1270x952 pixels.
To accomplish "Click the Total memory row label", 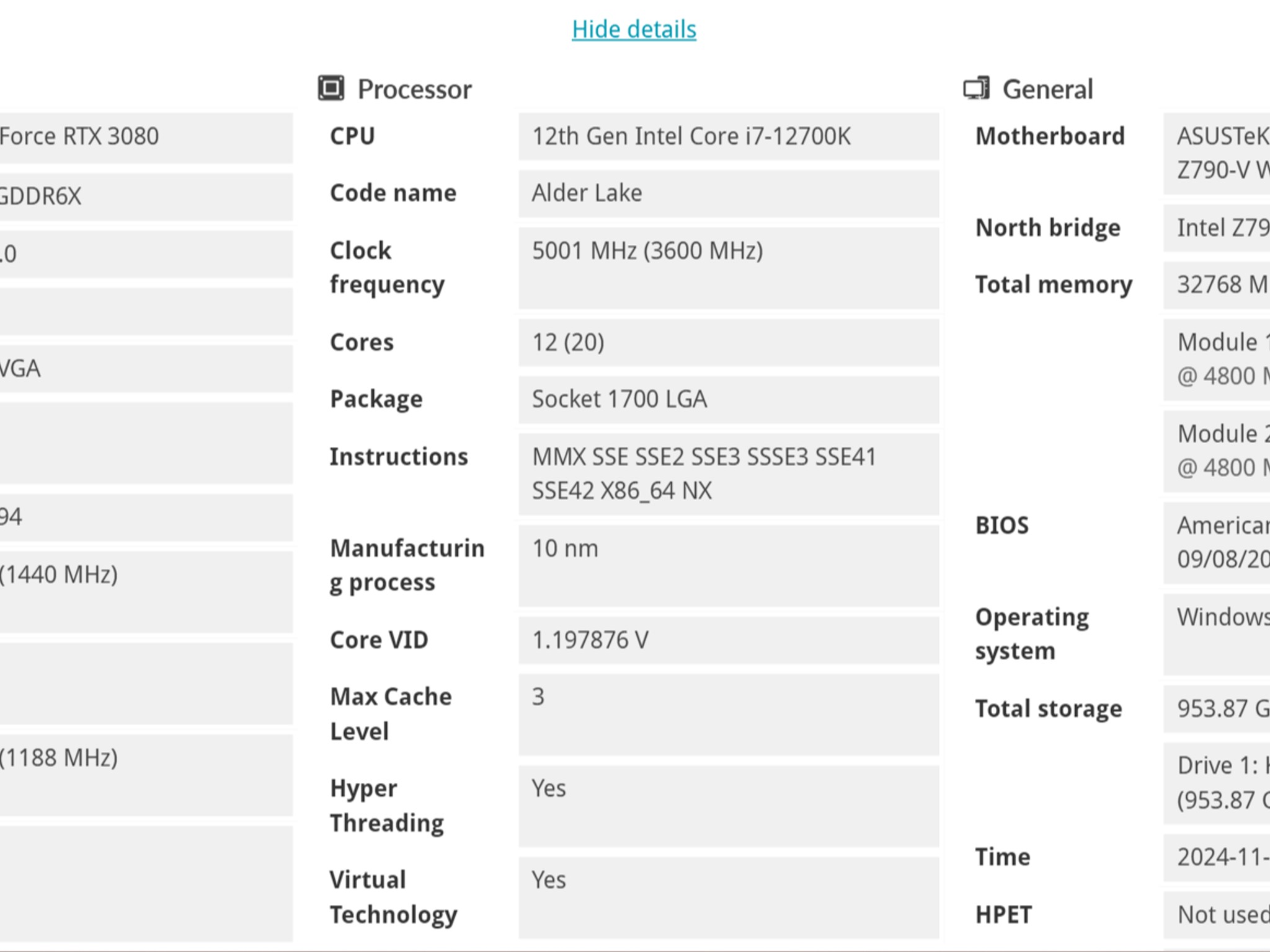I will 1054,285.
